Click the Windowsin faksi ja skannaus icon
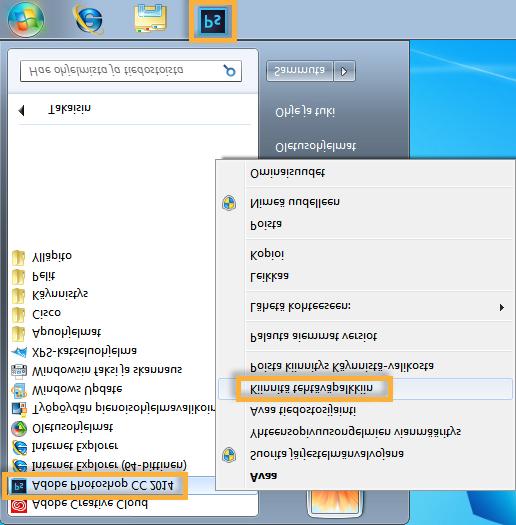Screen dimensions: 516x525 click(19, 371)
